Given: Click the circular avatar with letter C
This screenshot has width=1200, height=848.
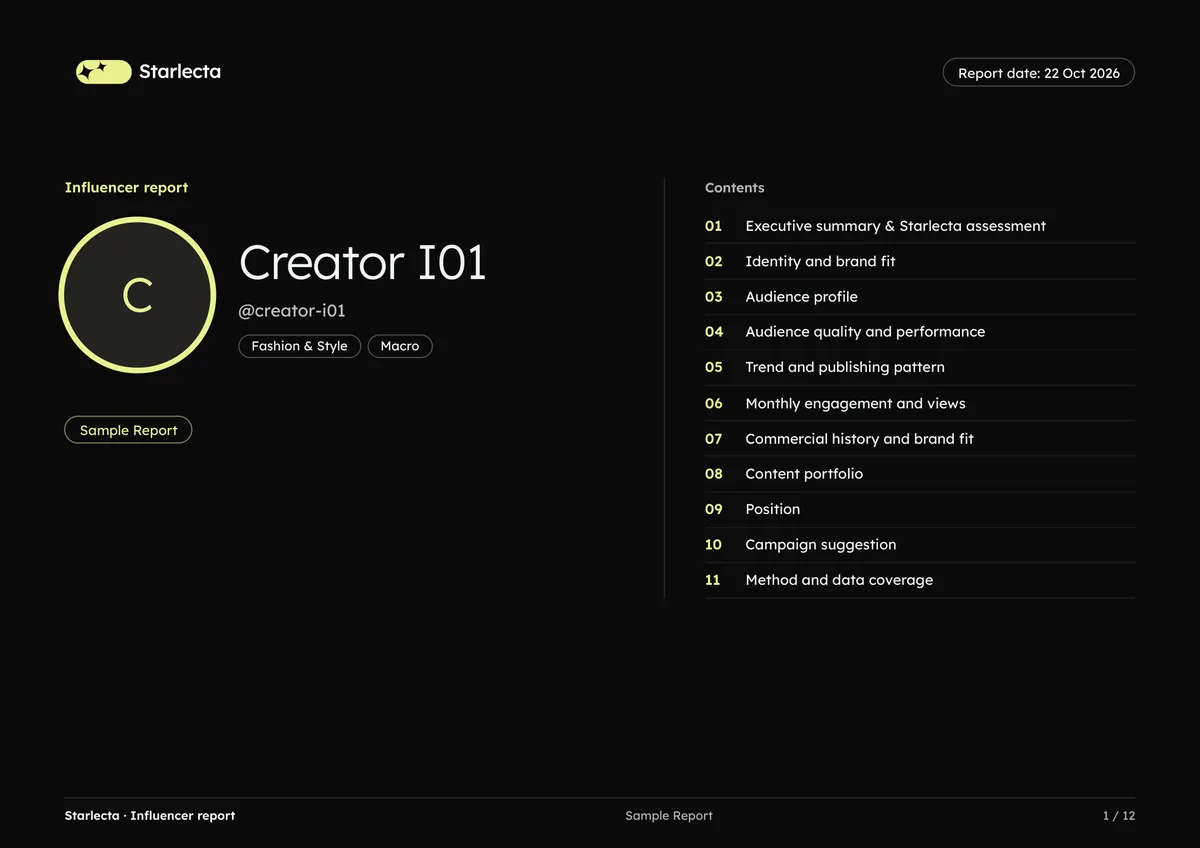Looking at the screenshot, I should tap(137, 295).
